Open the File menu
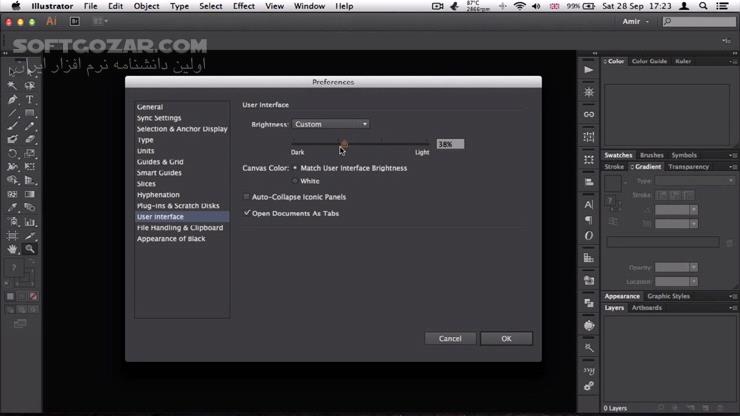740x416 pixels. [x=90, y=6]
